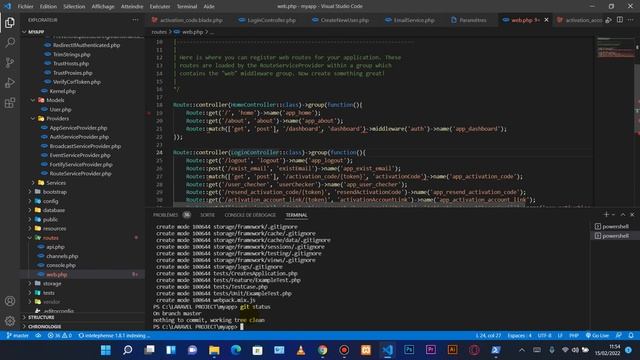Open the Affichage menu
Screen dimensions: 640x360
[x=103, y=7]
